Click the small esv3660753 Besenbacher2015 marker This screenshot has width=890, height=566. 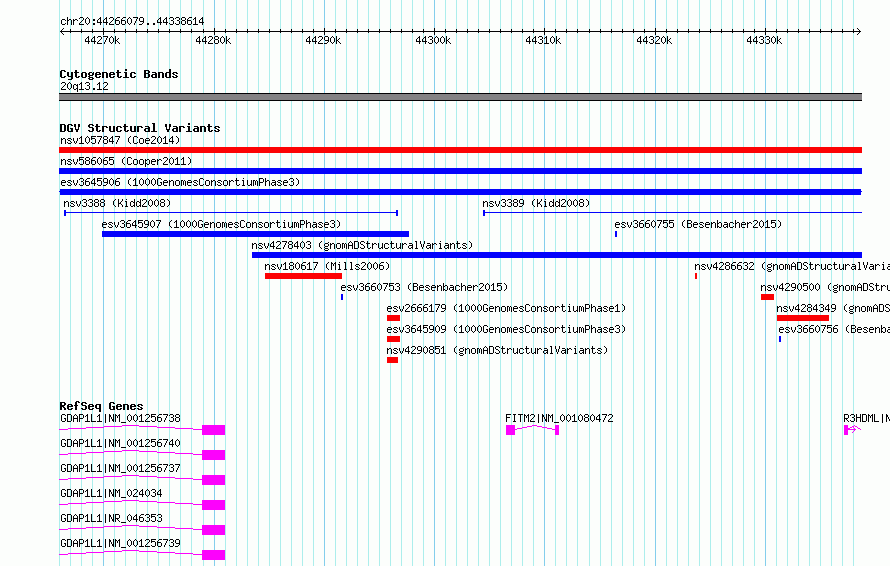342,297
